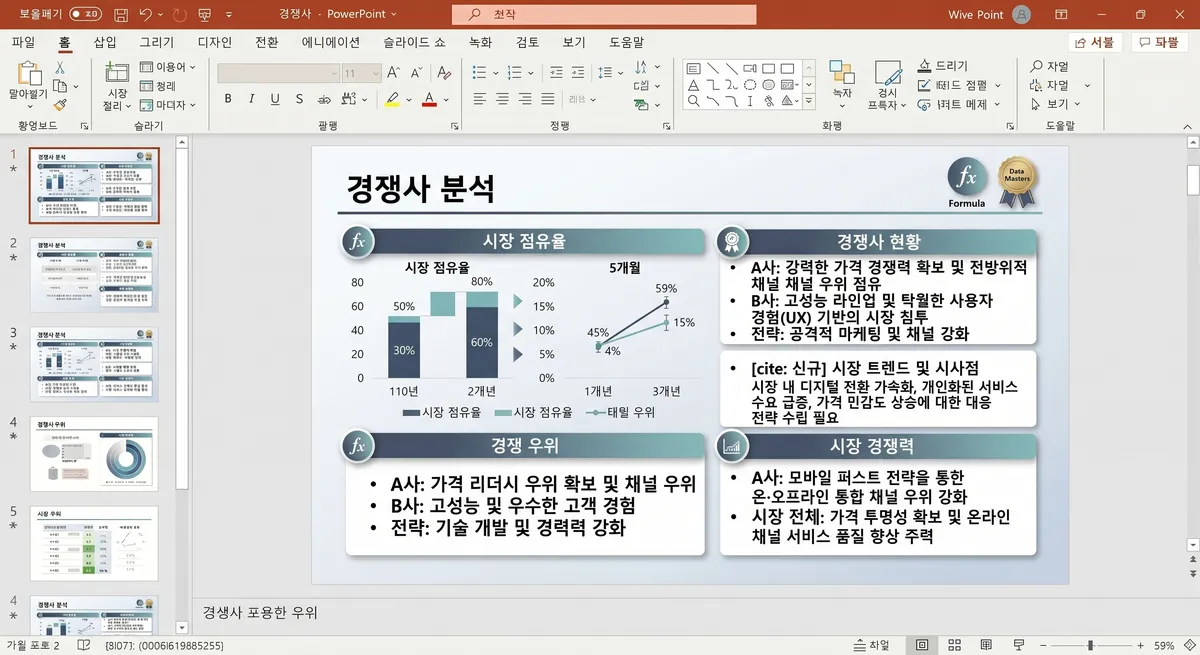Viewport: 1200px width, 655px height.
Task: Click the accessibility book icon in status bar
Action: pyautogui.click(x=86, y=646)
